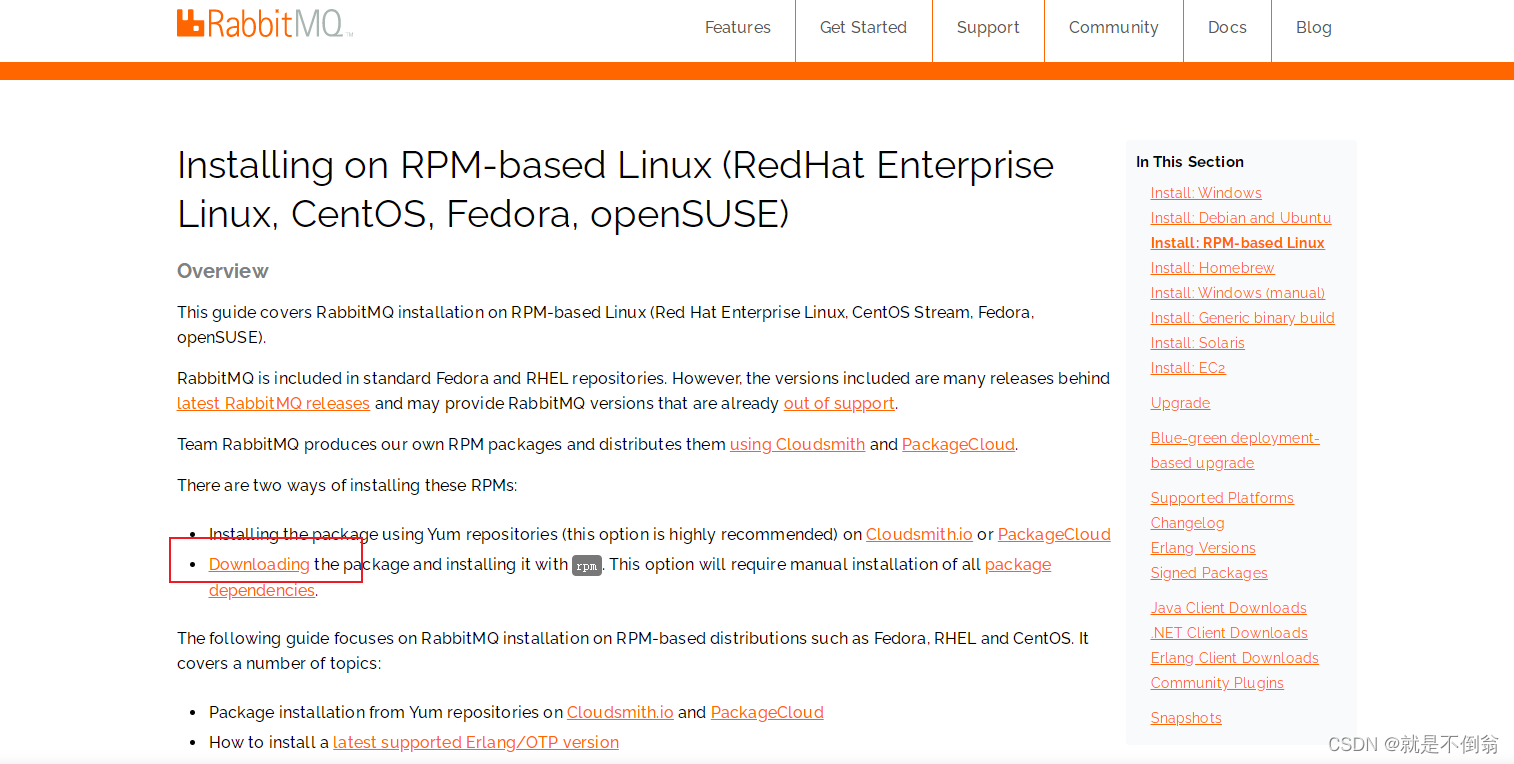Open the Install: Windows guide

pyautogui.click(x=1206, y=192)
